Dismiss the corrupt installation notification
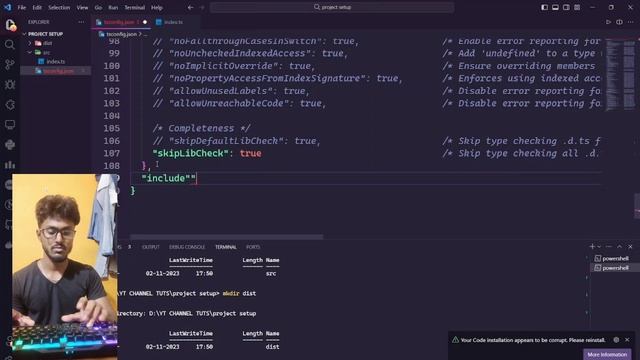This screenshot has width=640, height=360. [x=627, y=340]
